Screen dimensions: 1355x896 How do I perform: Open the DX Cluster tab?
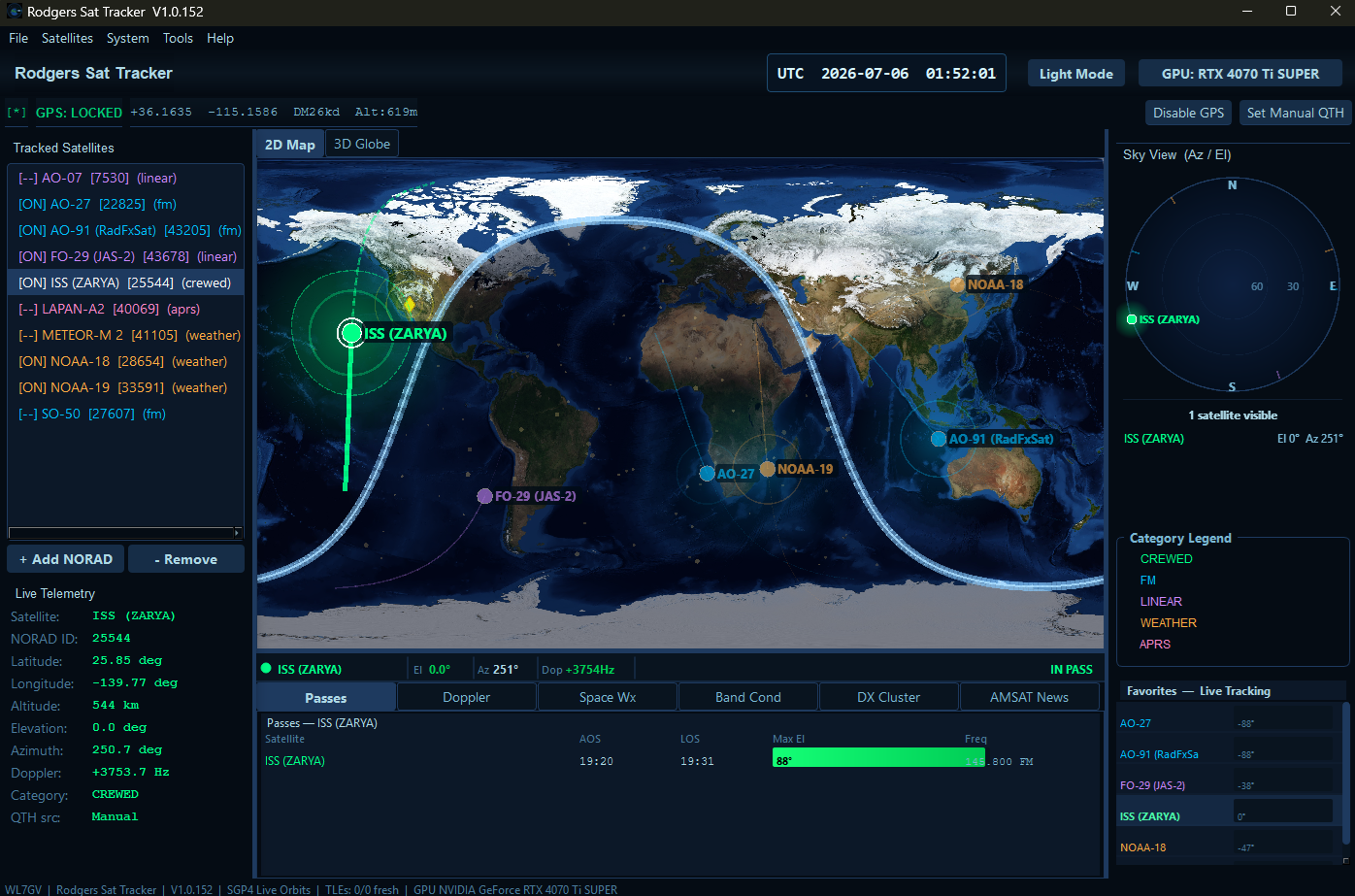click(x=889, y=697)
